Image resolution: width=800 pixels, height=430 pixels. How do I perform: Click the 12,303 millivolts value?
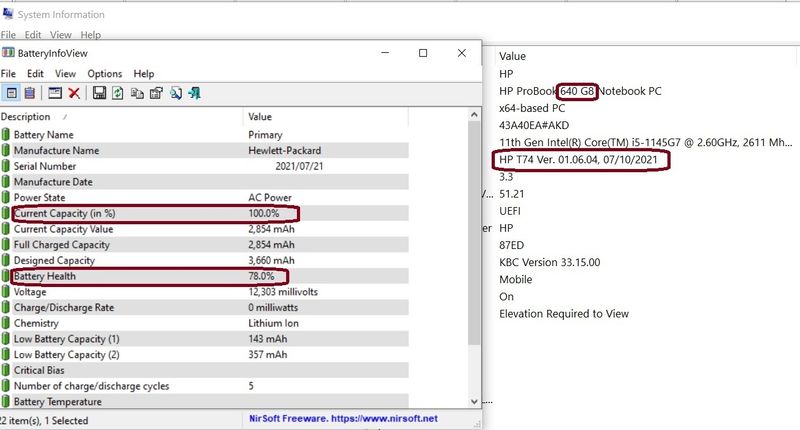tap(283, 292)
